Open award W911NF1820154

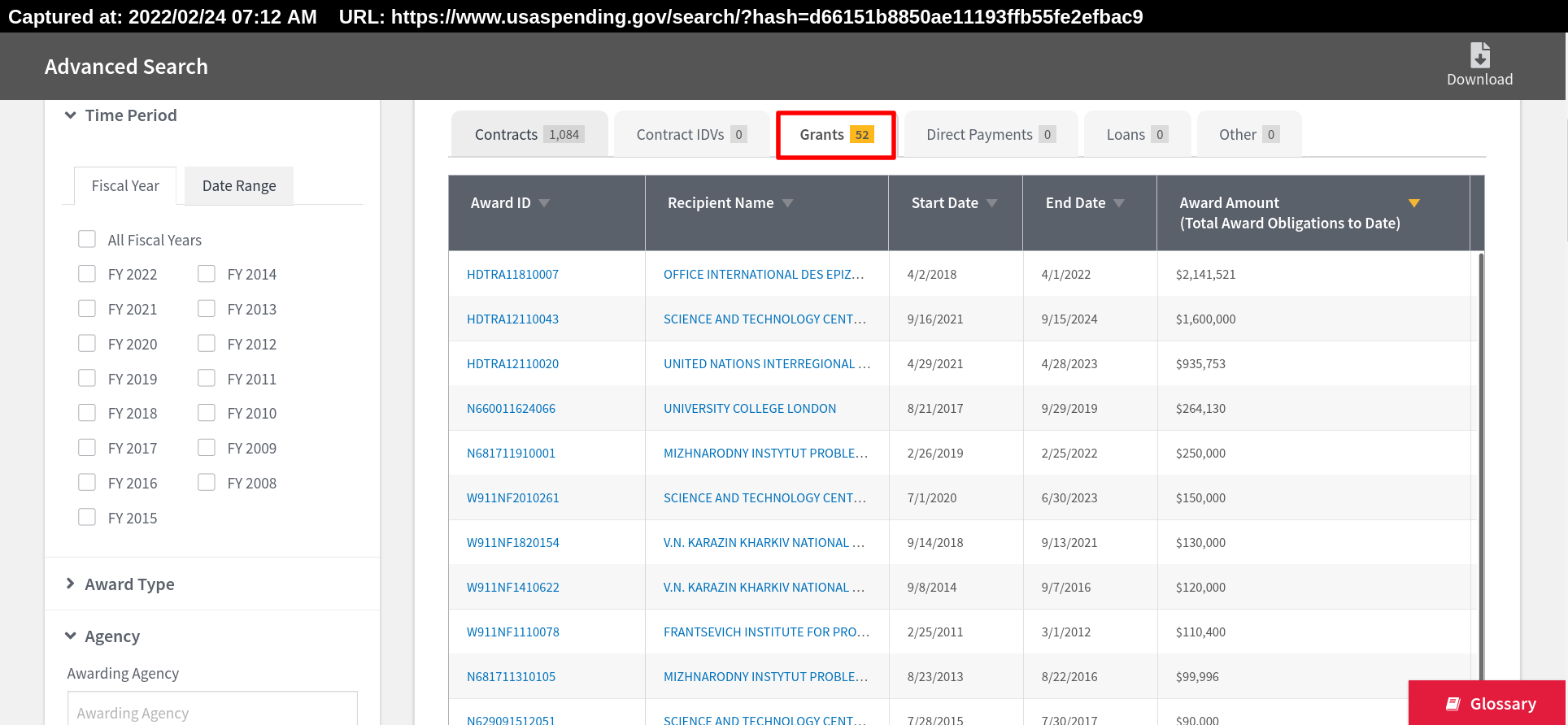click(513, 543)
